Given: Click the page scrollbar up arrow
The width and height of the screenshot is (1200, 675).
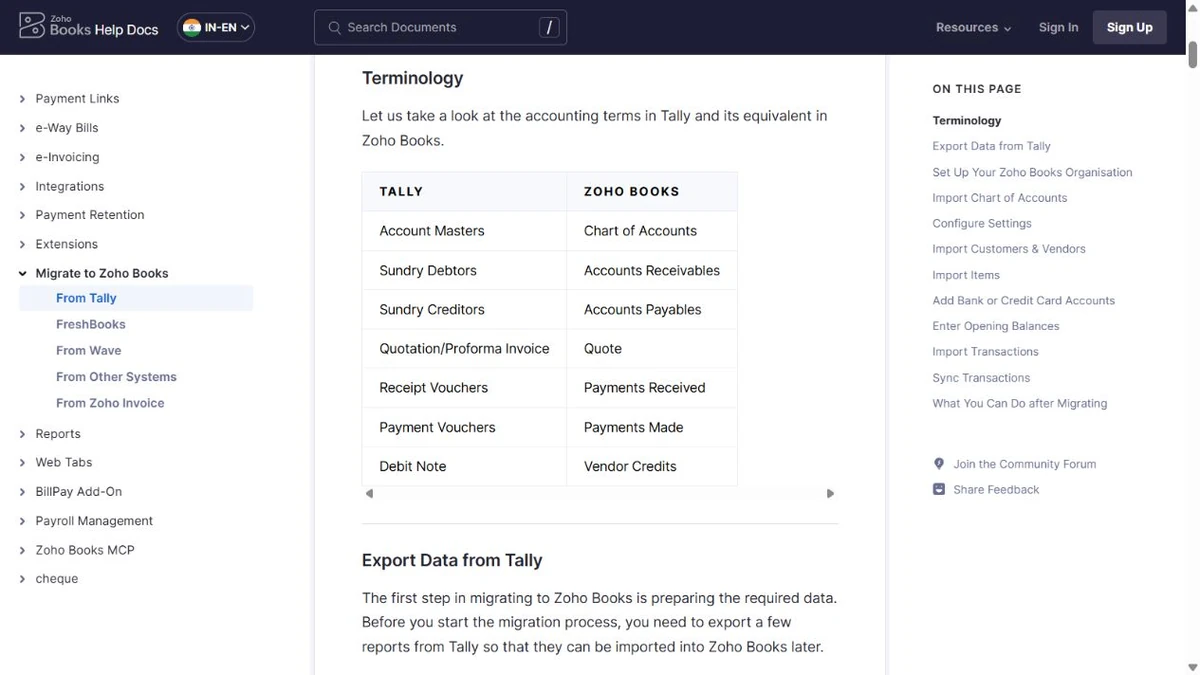Looking at the screenshot, I should 1192,6.
